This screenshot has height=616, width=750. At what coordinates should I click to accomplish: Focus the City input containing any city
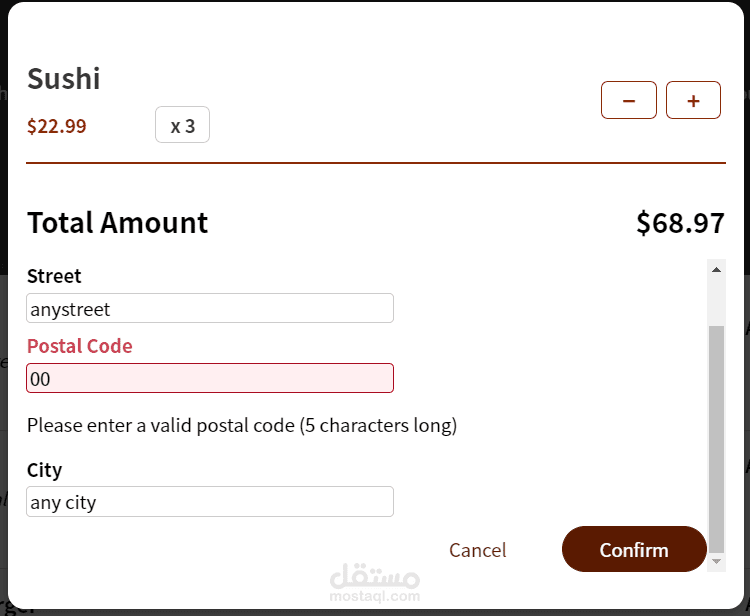pos(210,501)
